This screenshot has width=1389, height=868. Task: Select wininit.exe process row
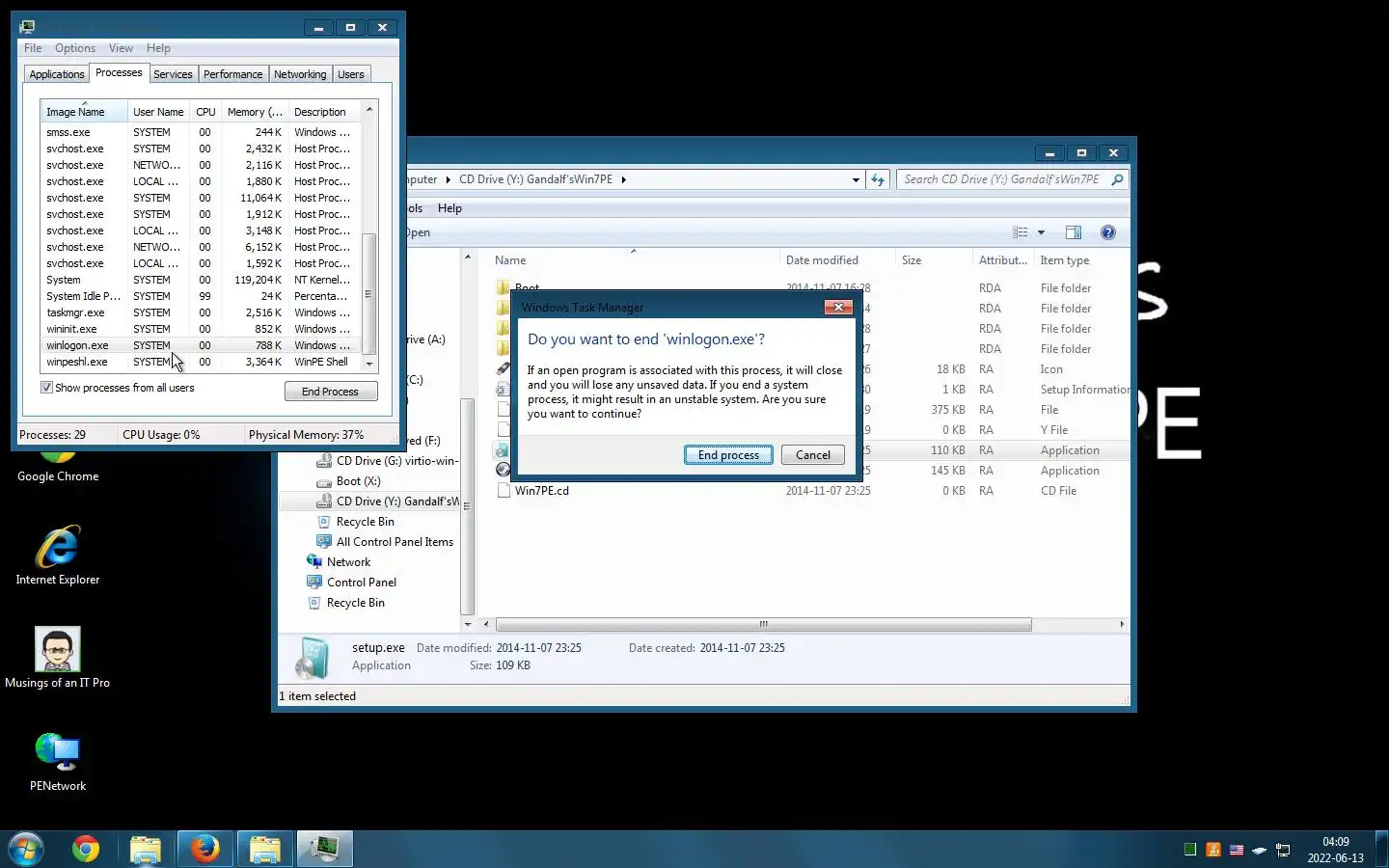coord(201,329)
